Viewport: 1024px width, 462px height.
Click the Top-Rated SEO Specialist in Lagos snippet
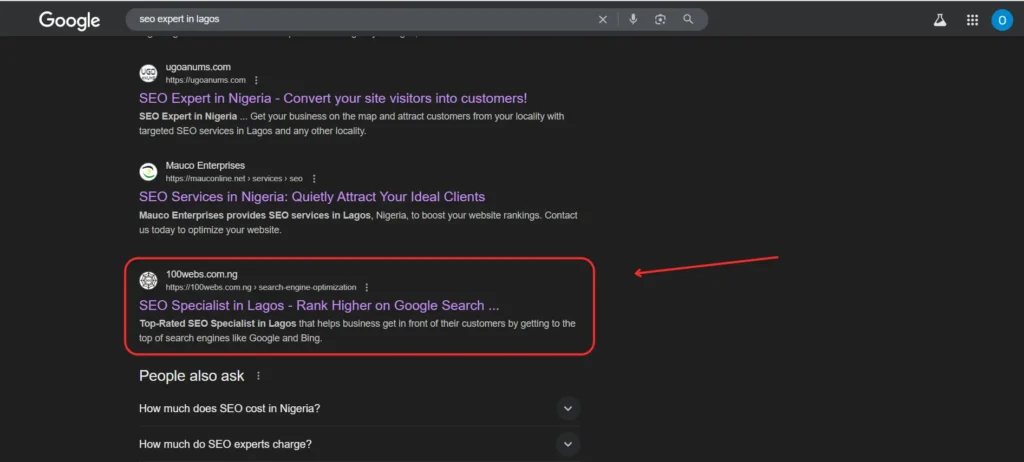click(x=357, y=331)
